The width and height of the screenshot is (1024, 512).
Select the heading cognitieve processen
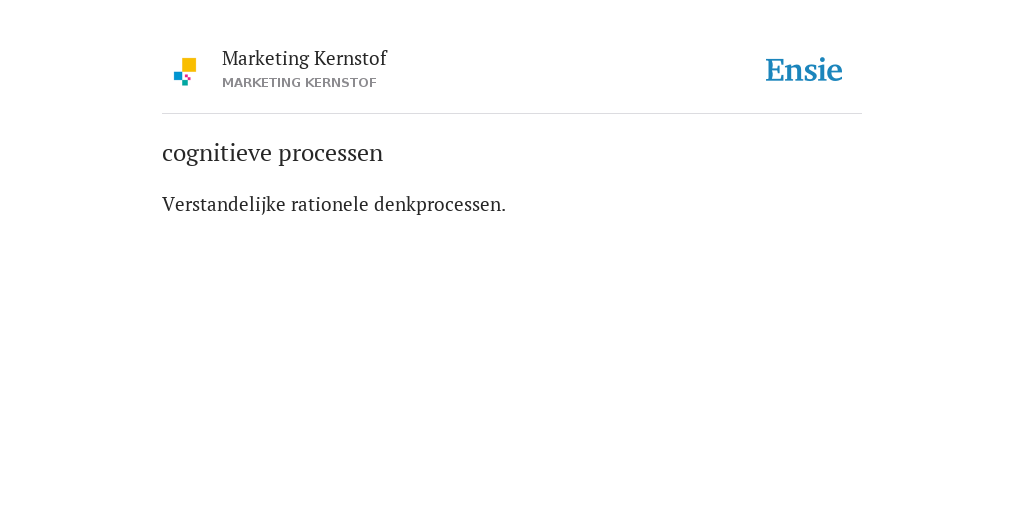tap(272, 153)
